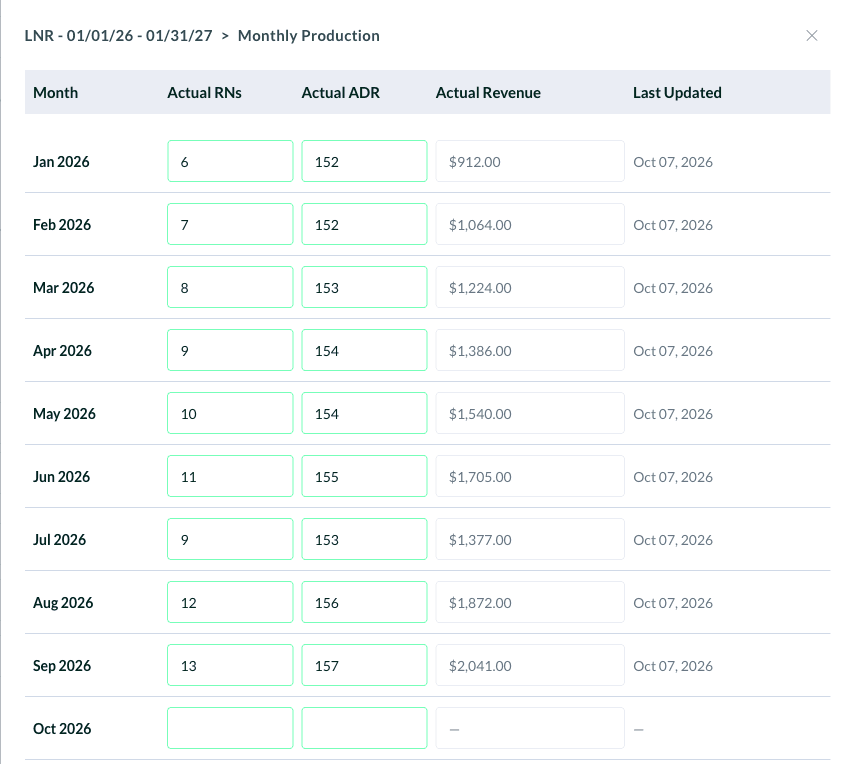Click the Actual Revenue column header
Screen dimensions: 854x764
[488, 93]
